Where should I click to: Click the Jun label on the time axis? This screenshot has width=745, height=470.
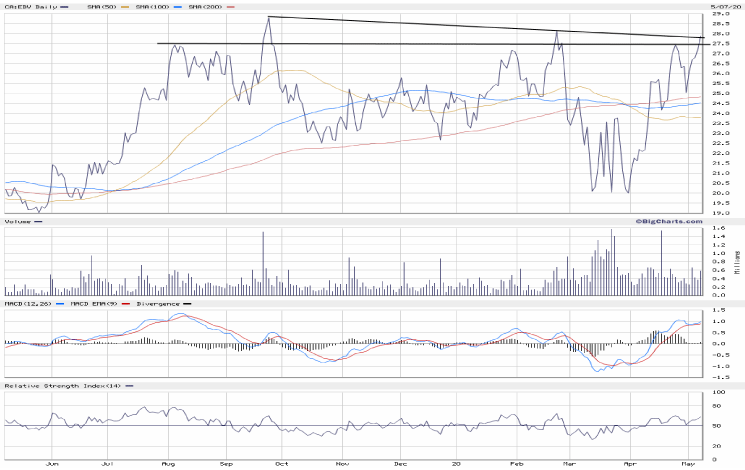[53, 464]
